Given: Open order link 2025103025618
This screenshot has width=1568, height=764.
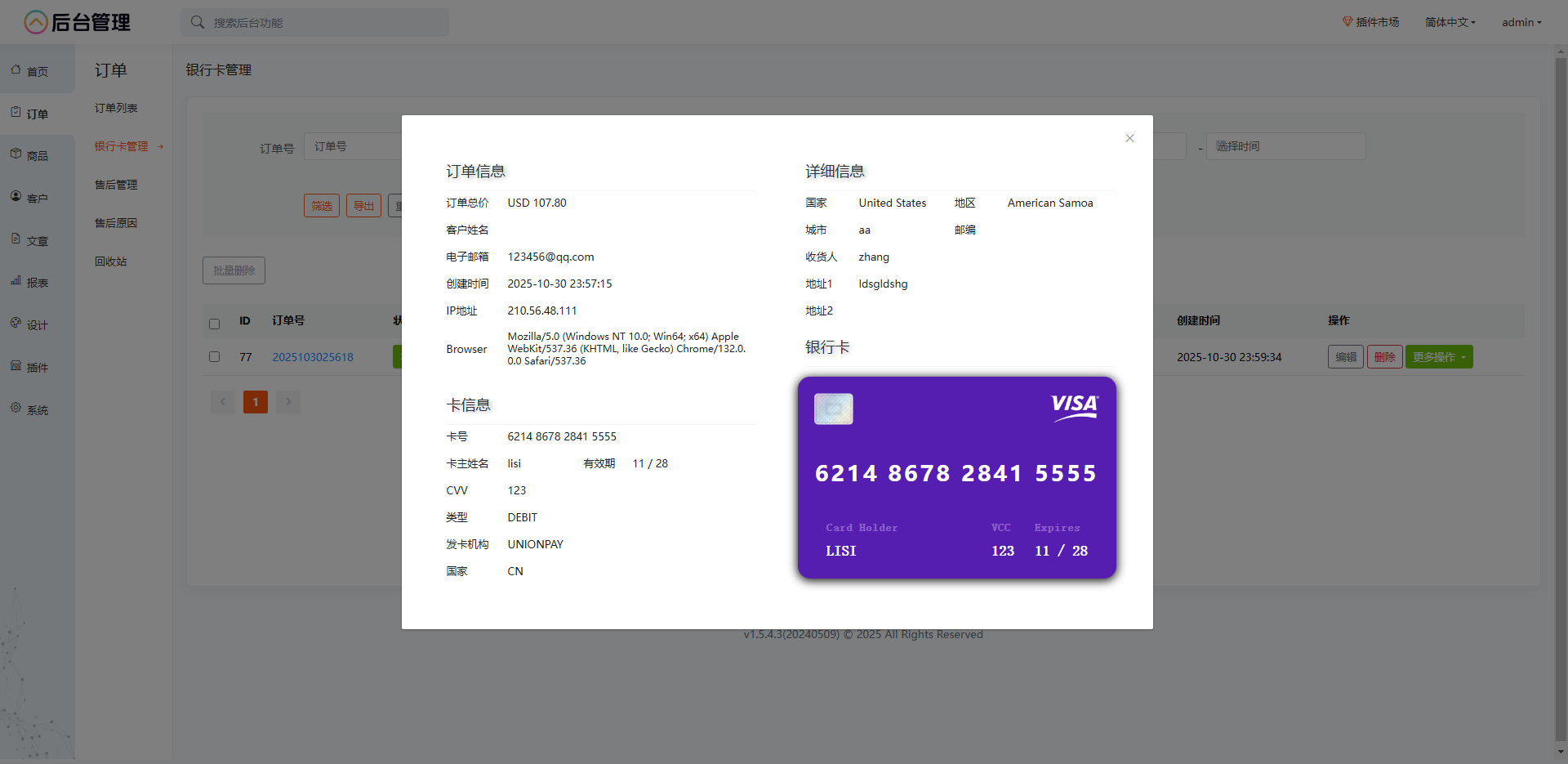Looking at the screenshot, I should pos(313,357).
